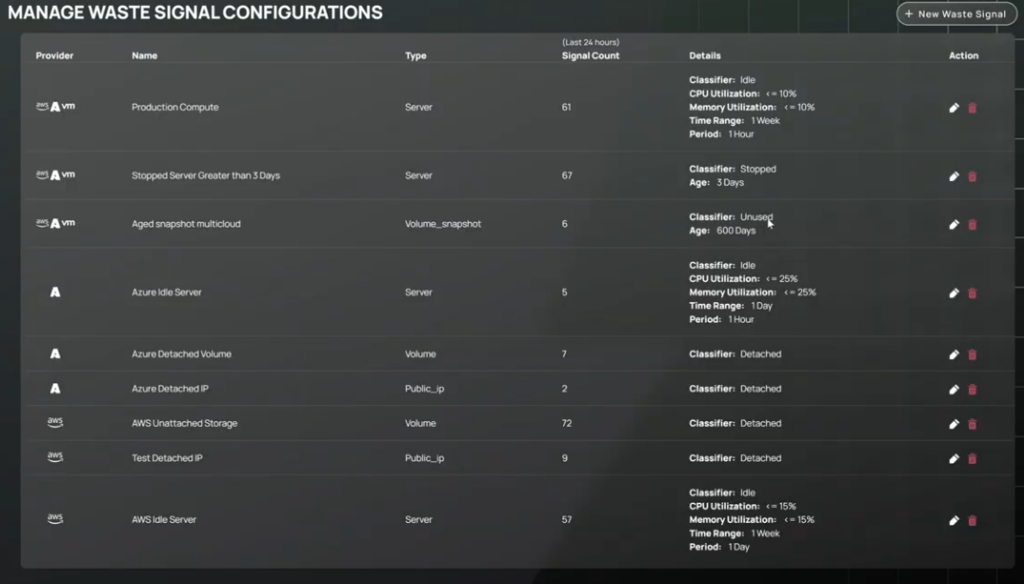Click the AWS provider icon on AWS Idle Server row
The width and height of the screenshot is (1024, 584).
point(54,519)
